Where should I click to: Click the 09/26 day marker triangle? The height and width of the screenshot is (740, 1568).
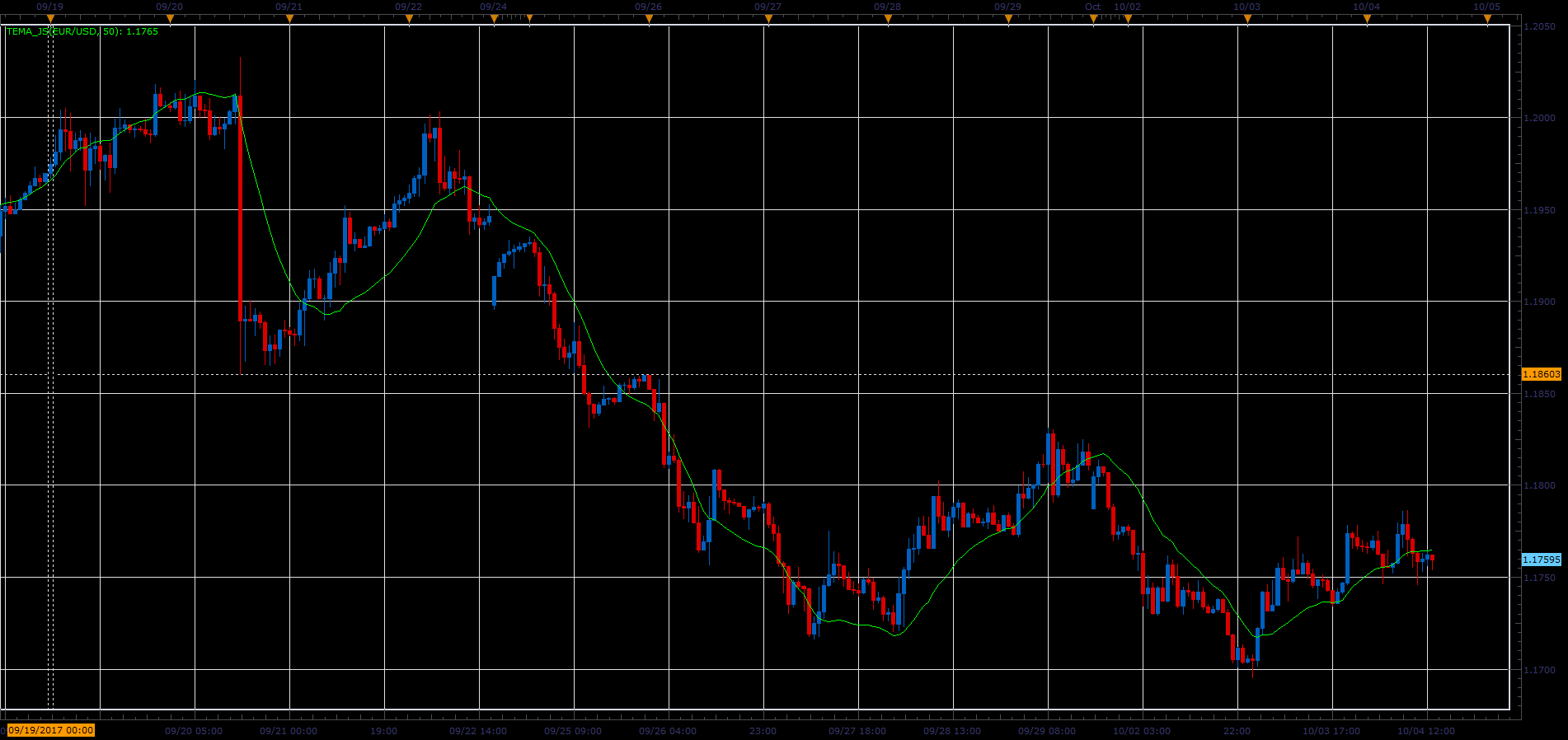[x=649, y=18]
